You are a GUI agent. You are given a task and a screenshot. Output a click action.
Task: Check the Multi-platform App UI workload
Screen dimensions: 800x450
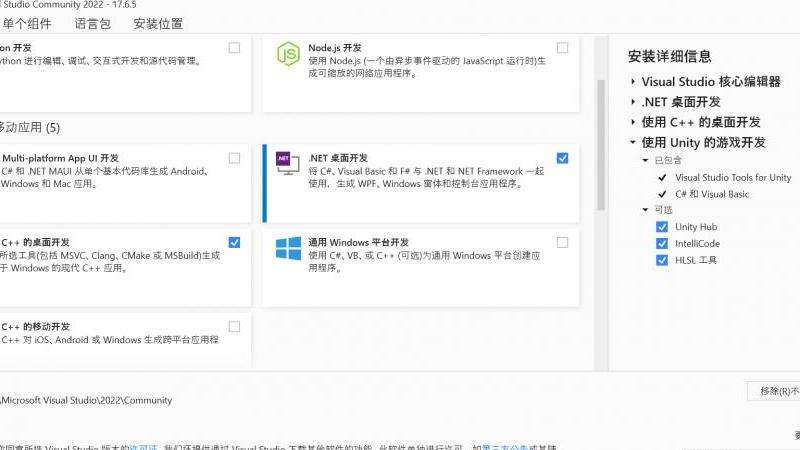click(x=234, y=158)
